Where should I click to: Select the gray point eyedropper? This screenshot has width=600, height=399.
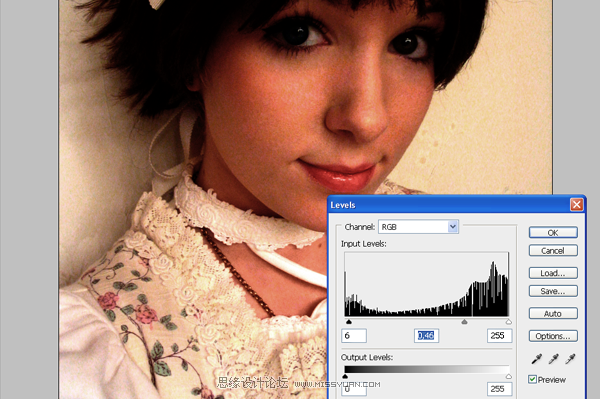click(553, 359)
